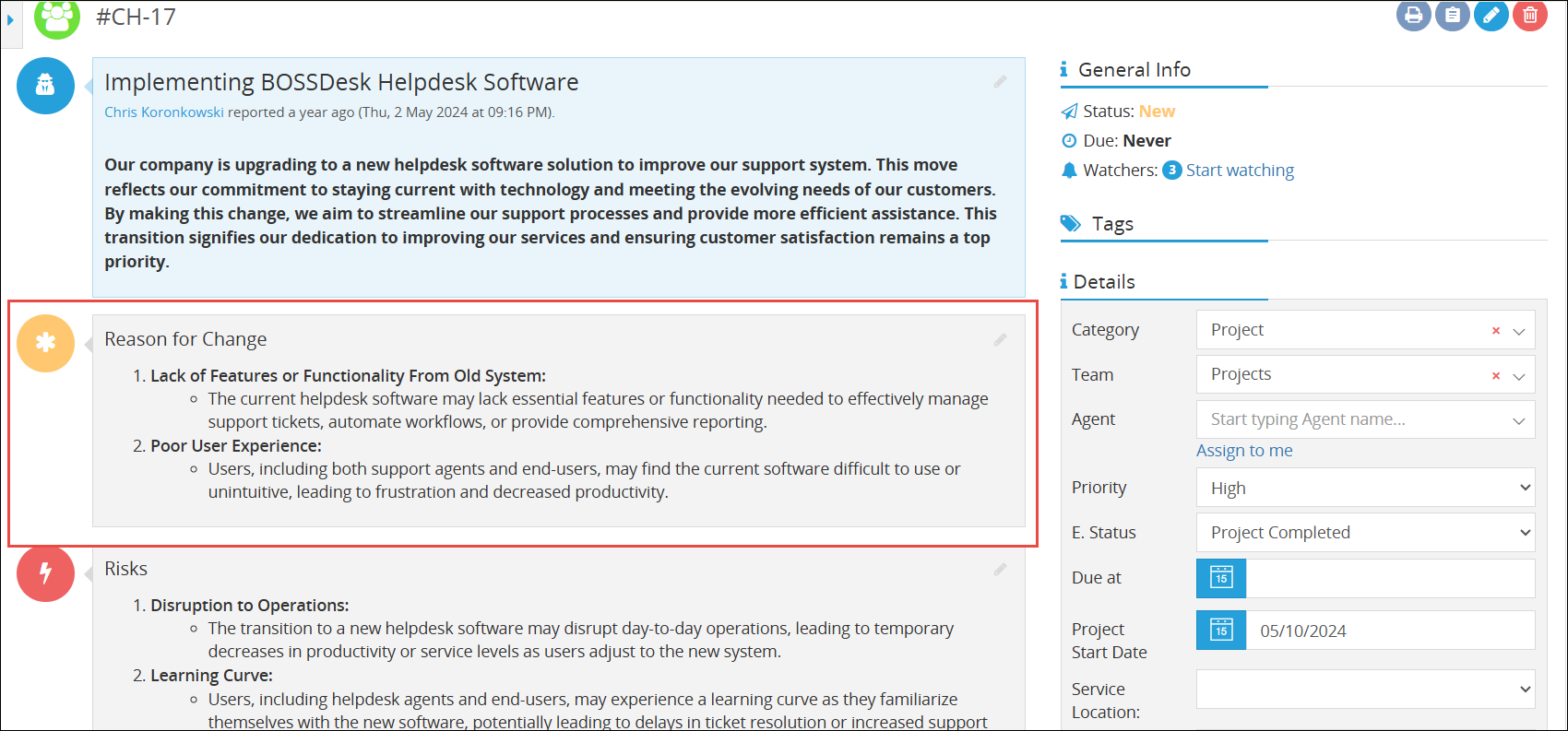Click the watchers count badge
The image size is (1568, 731).
point(1172,171)
